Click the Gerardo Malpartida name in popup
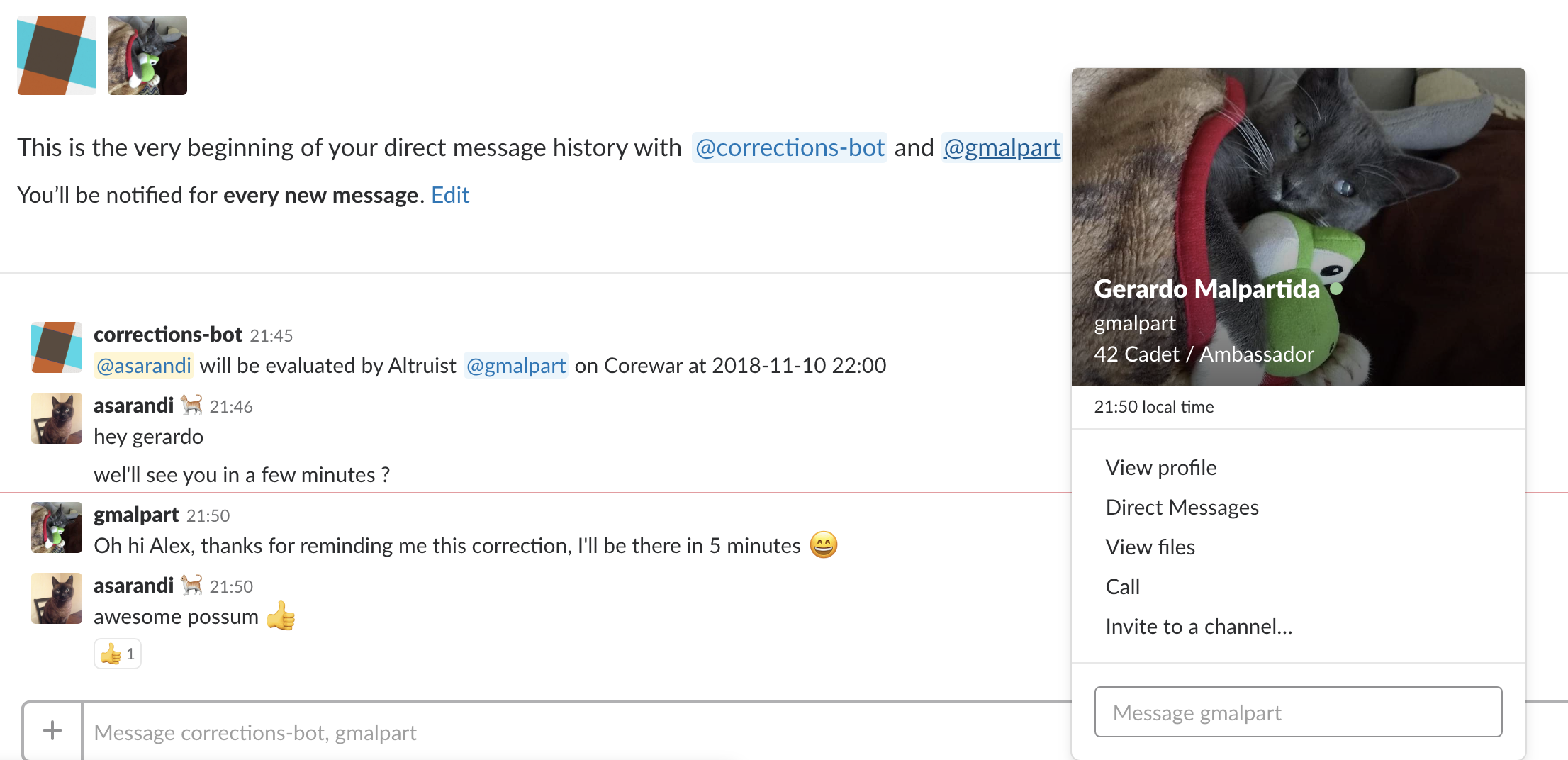 click(x=1206, y=289)
